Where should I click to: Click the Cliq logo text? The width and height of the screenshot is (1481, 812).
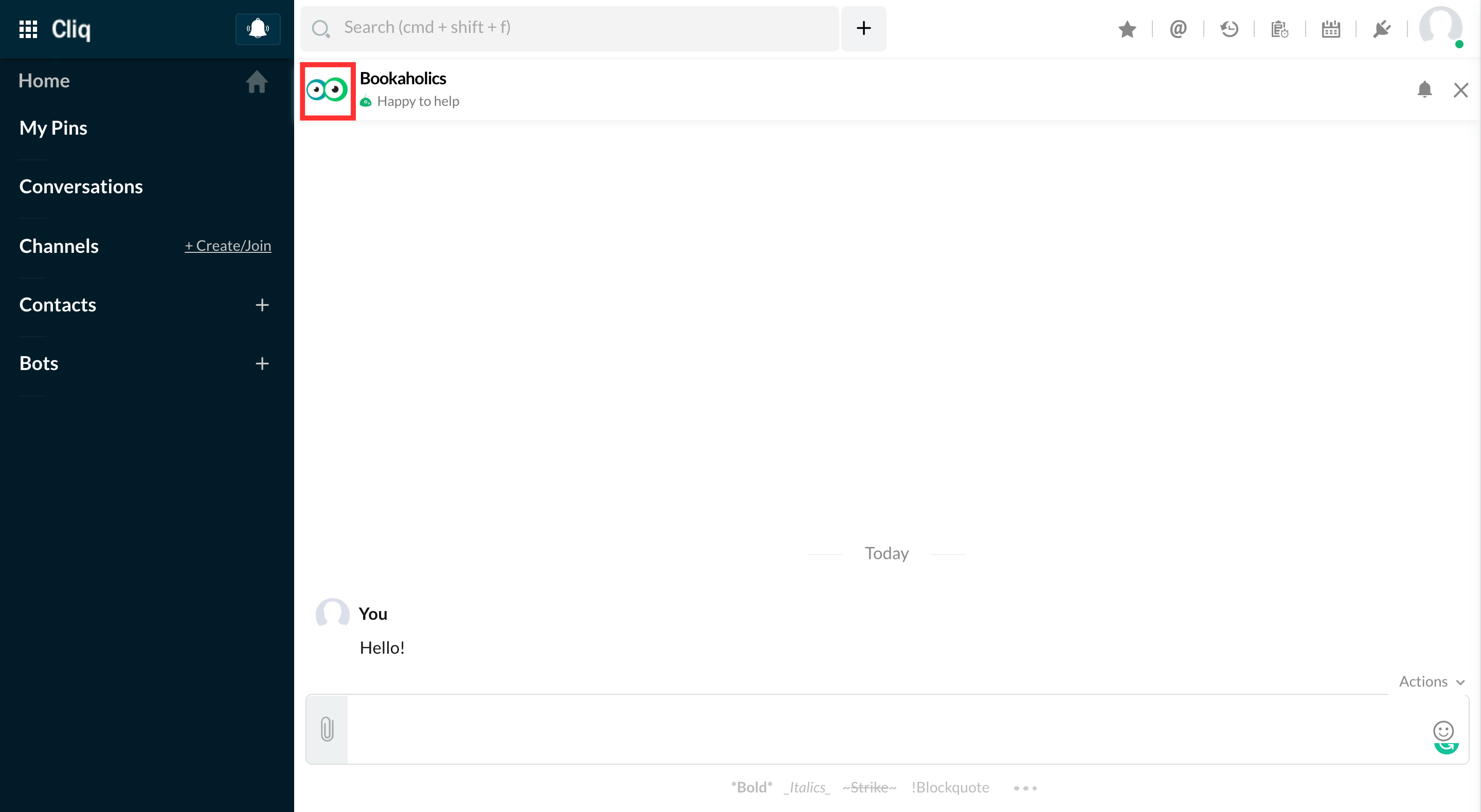point(71,29)
